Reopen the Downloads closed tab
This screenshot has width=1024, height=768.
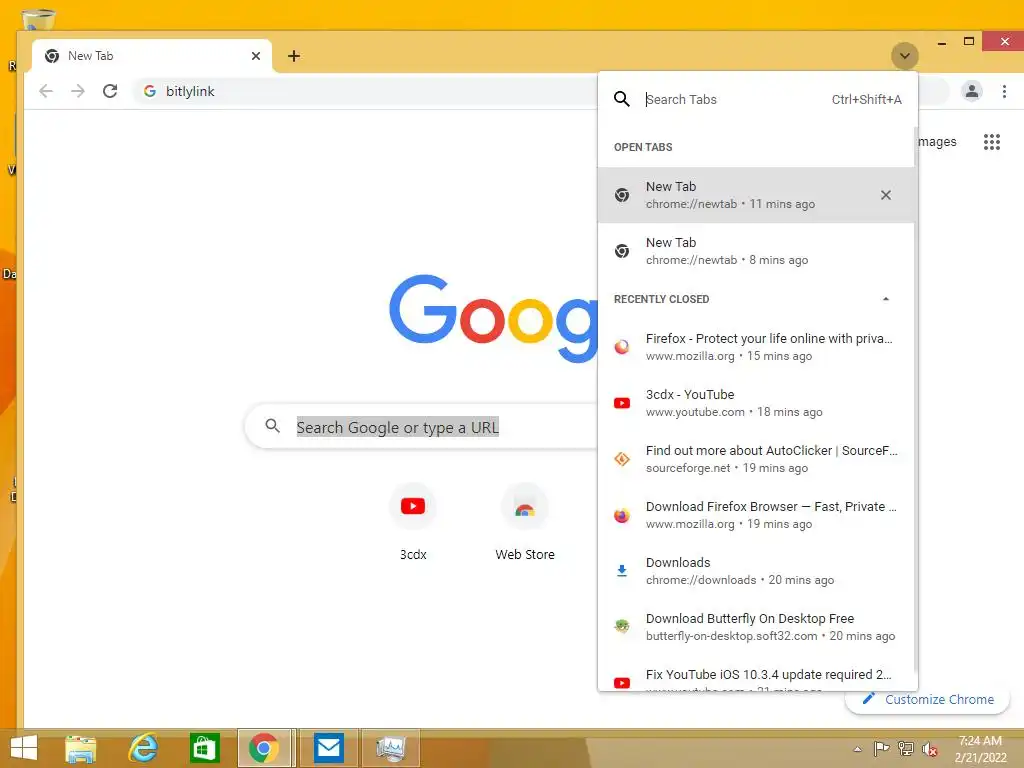click(x=756, y=571)
